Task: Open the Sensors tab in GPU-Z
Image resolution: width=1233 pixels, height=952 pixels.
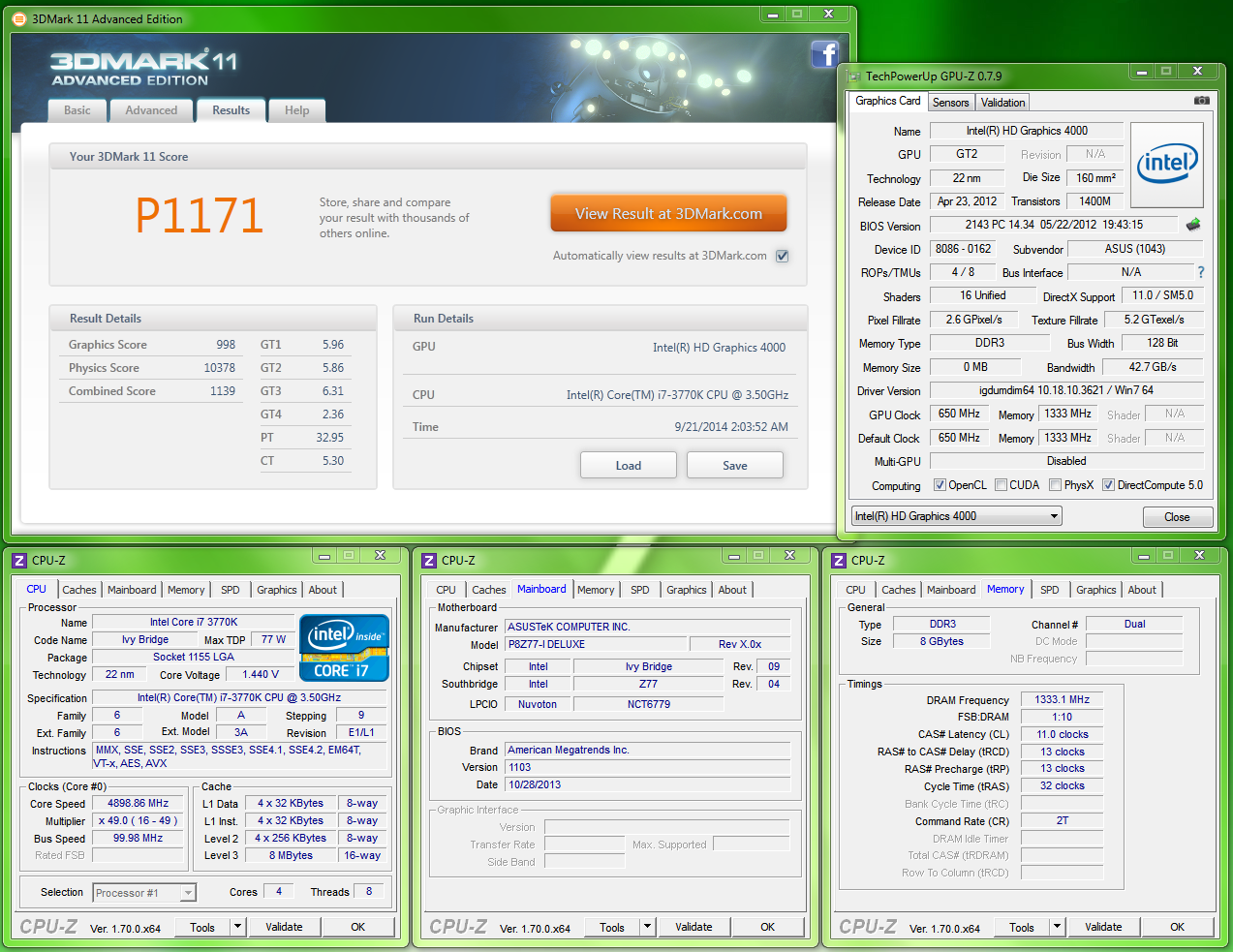Action: click(950, 103)
